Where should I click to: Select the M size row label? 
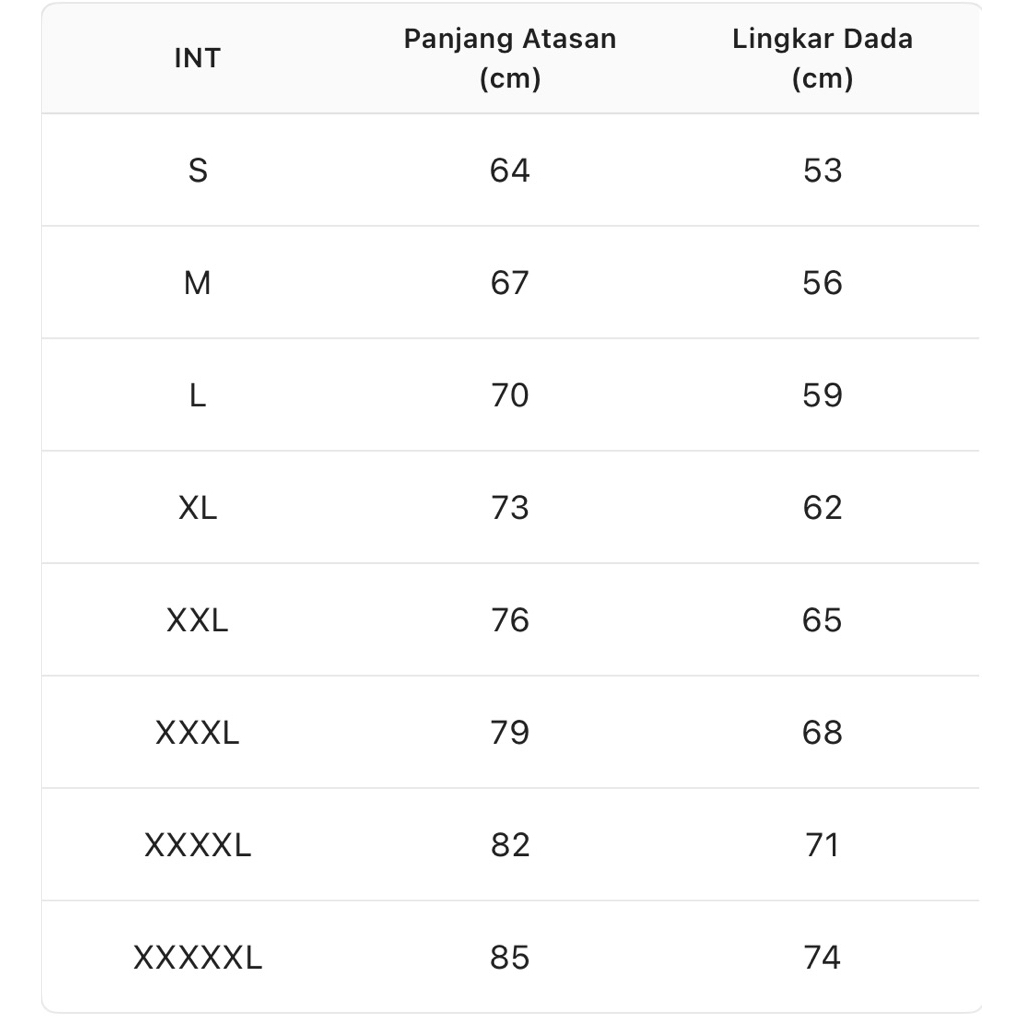coord(198,283)
